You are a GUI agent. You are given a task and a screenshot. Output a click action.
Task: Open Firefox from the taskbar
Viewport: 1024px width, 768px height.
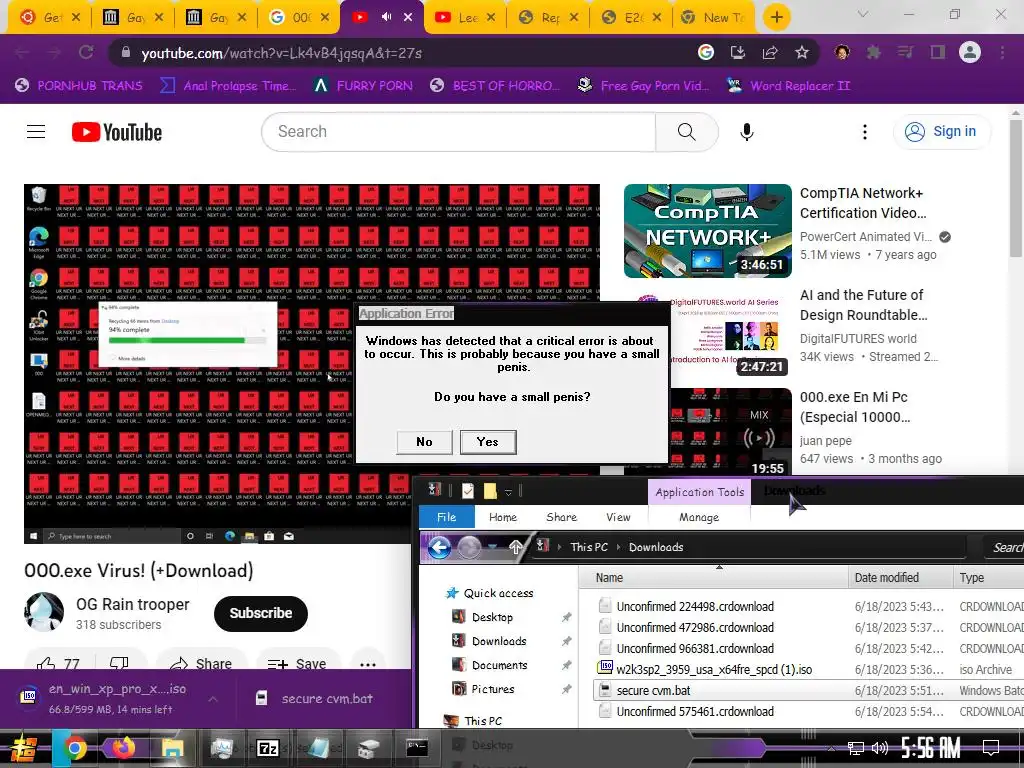pyautogui.click(x=123, y=748)
